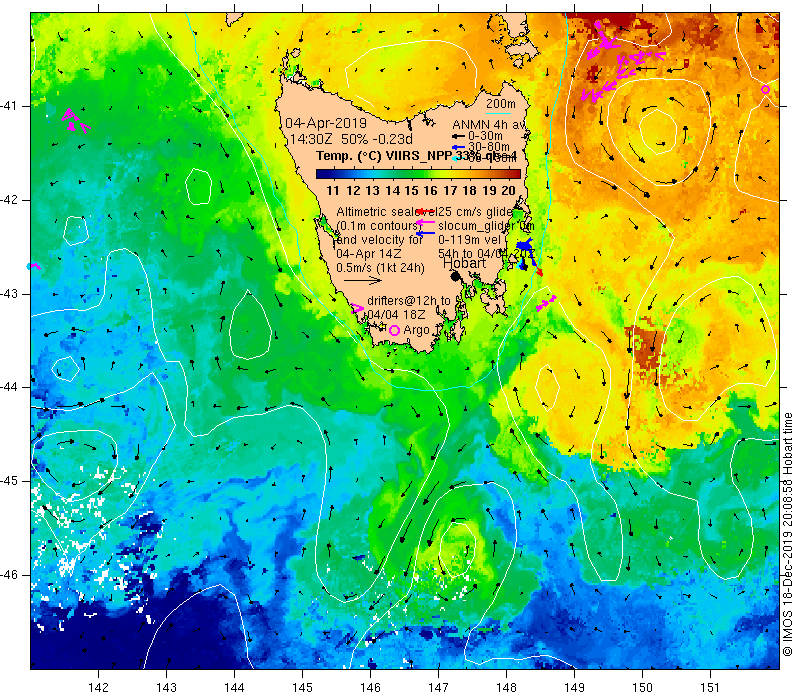The height and width of the screenshot is (700, 800).
Task: Click the longitude axis label '146'
Action: click(x=370, y=687)
